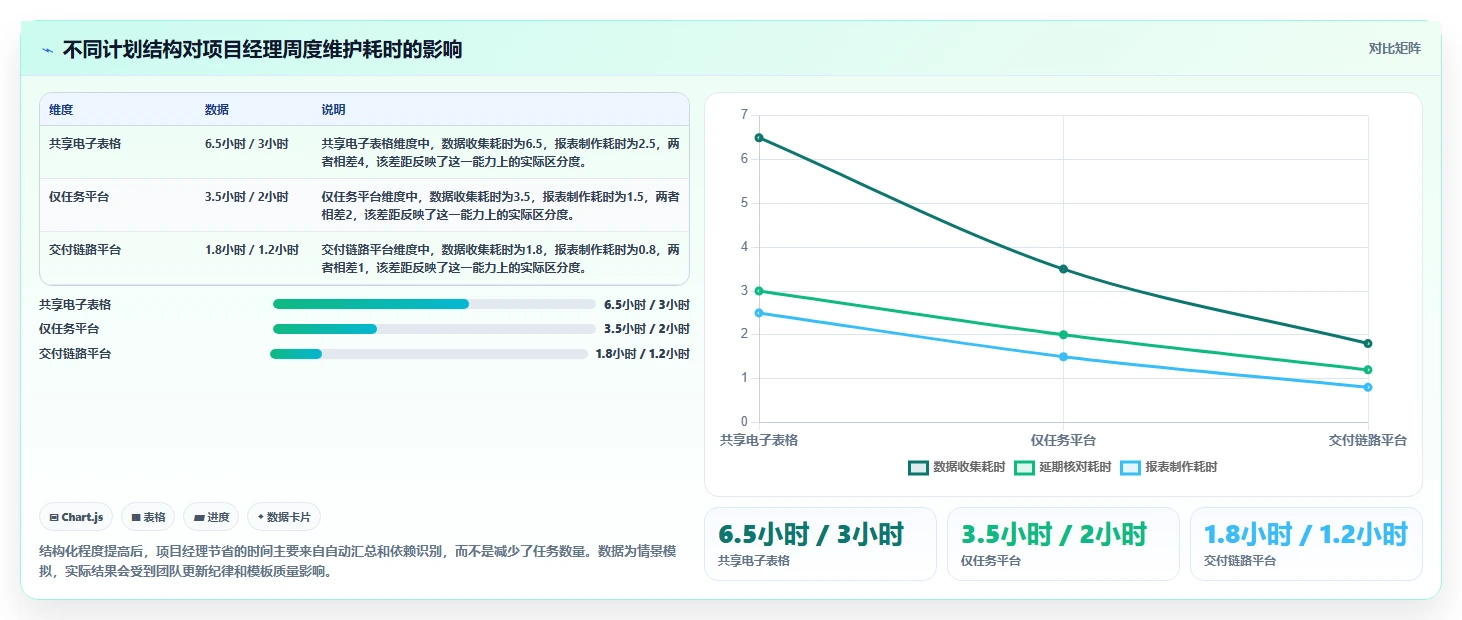
Task: Click the footnote paragraph starting 结构化程度提高后
Action: [358, 561]
